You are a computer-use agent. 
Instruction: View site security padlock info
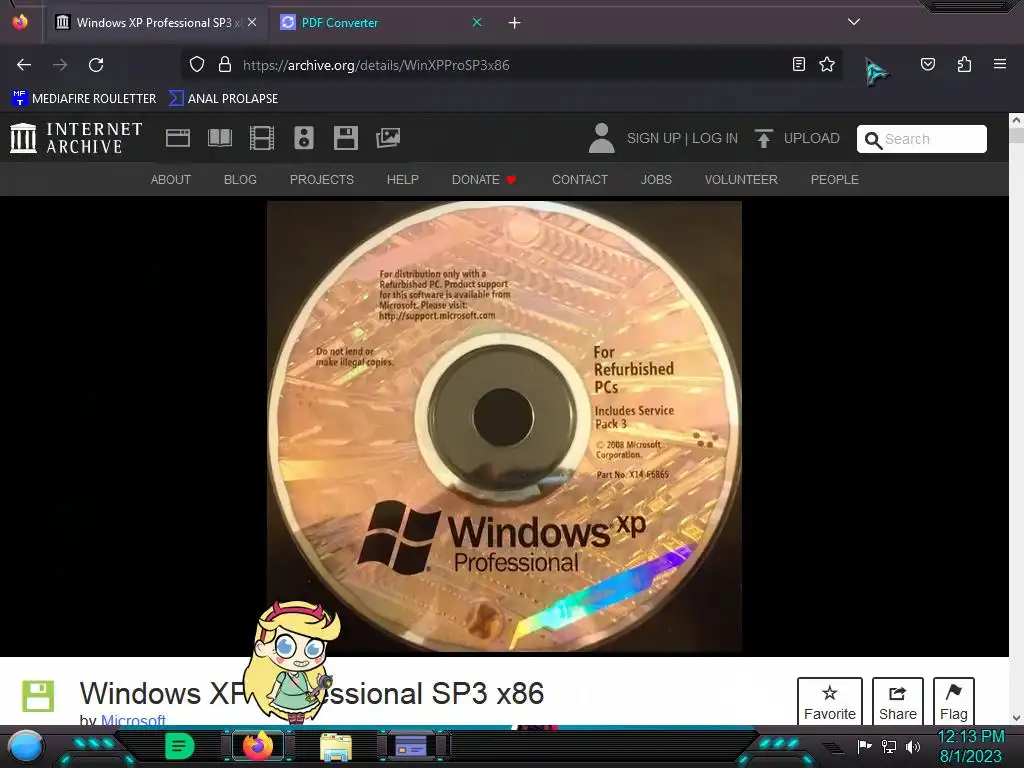point(225,65)
